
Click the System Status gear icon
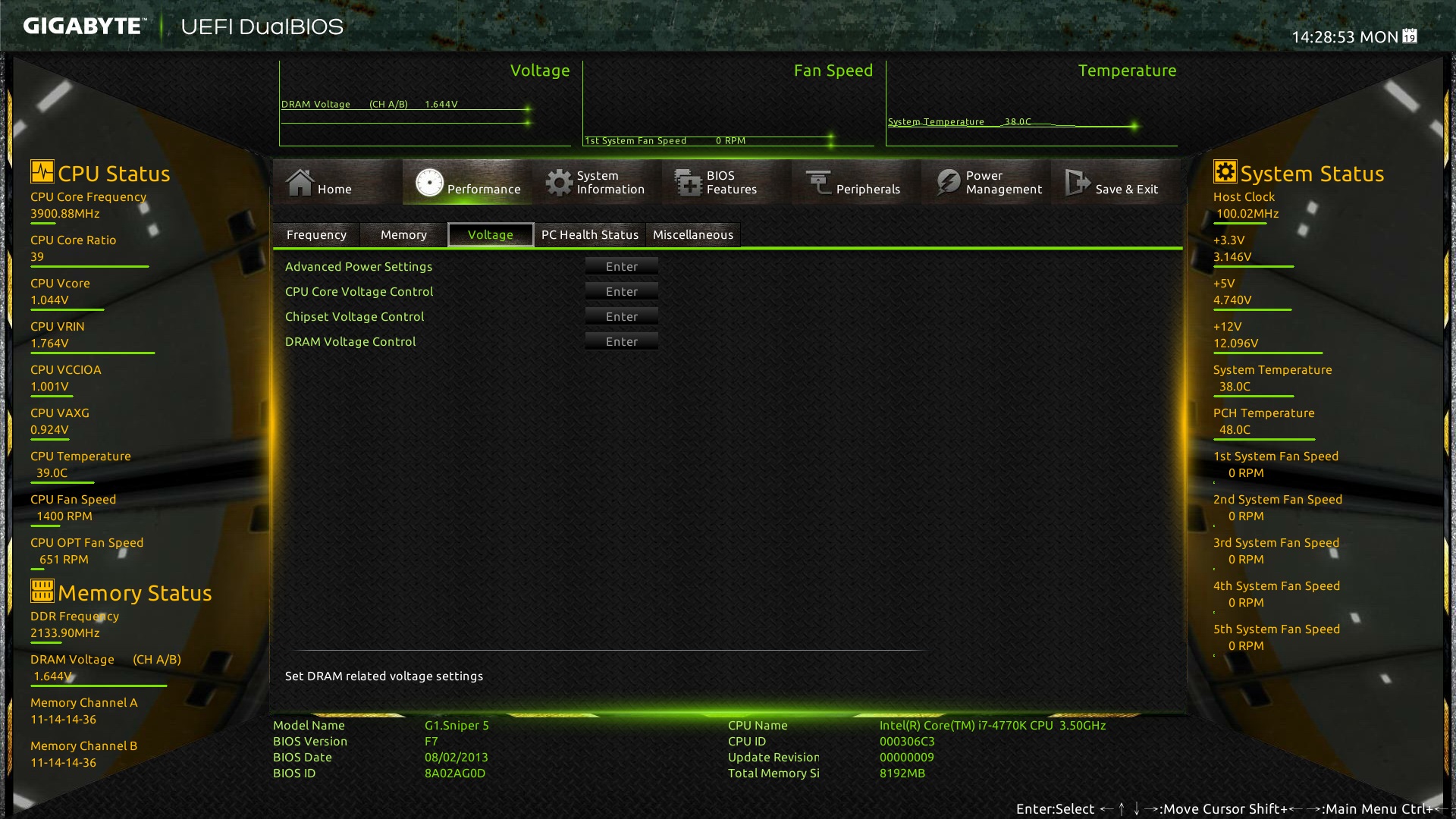(x=1225, y=171)
